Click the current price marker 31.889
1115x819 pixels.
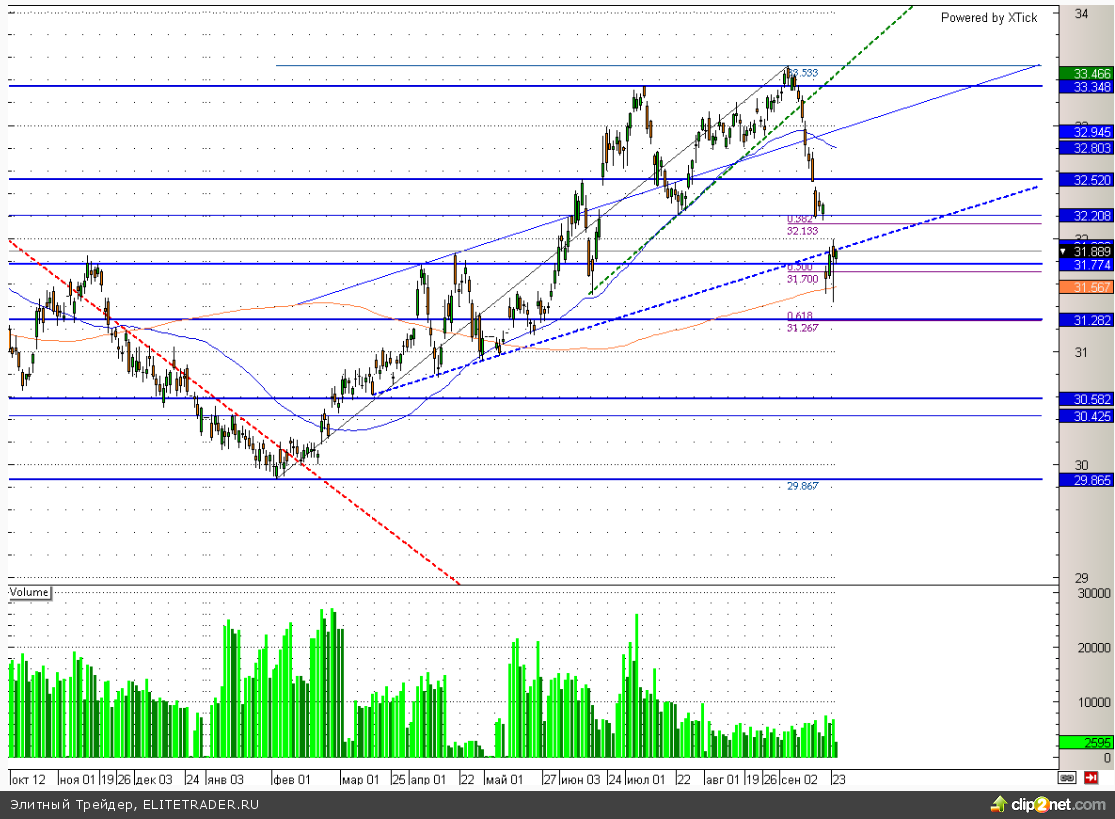[x=1086, y=251]
